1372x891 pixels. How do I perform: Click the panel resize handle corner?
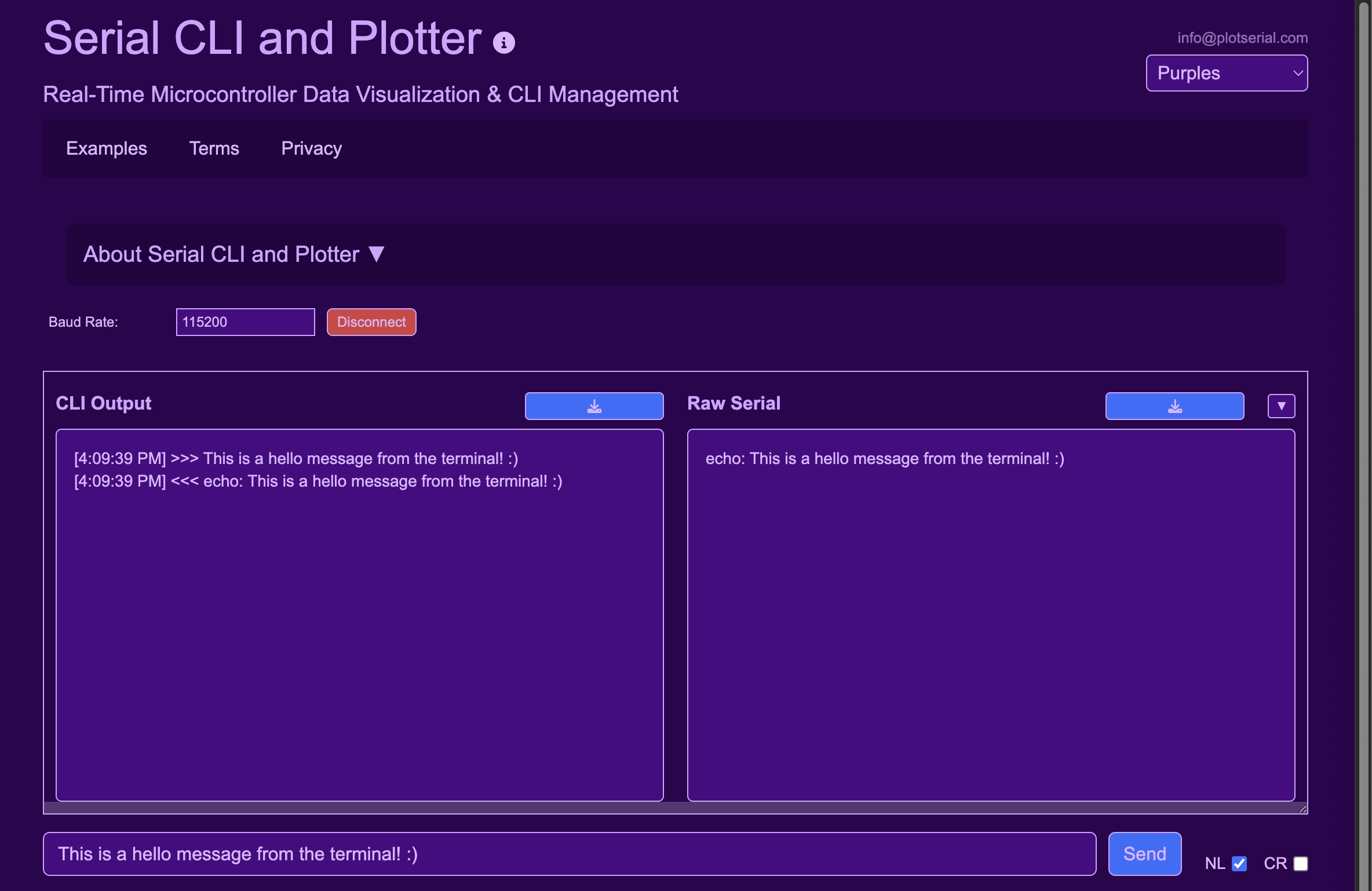coord(1302,809)
